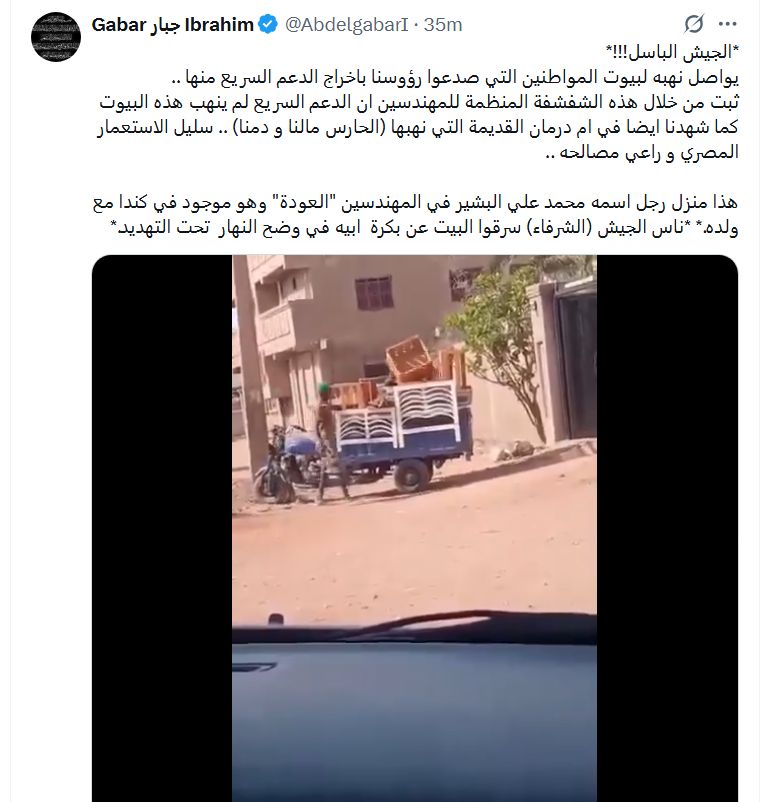The image size is (782, 802).
Task: Open Gabar Ibrahim's profile avatar
Action: (x=56, y=37)
